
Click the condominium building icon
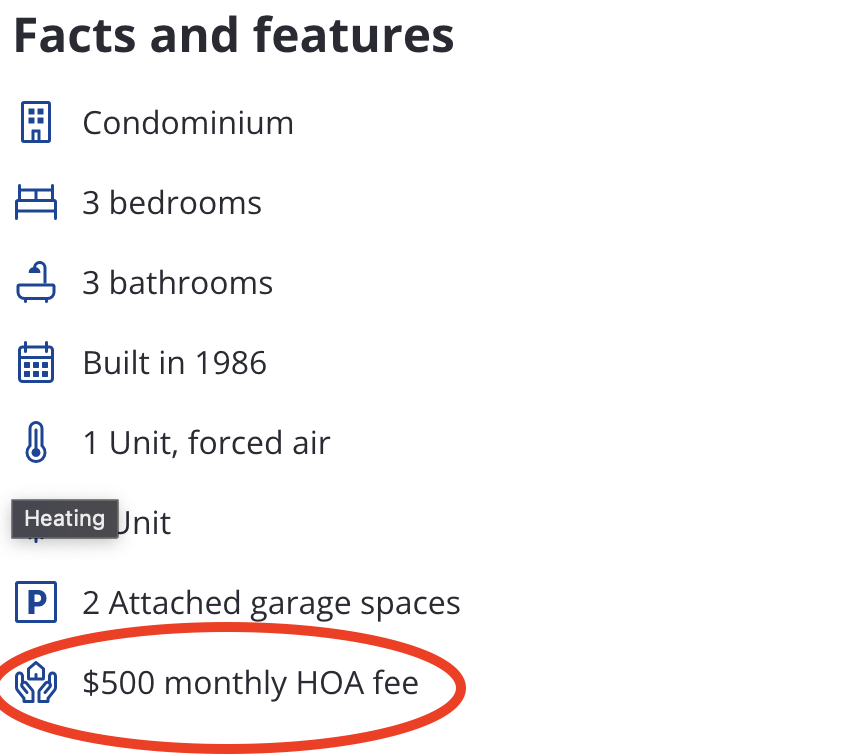[x=36, y=123]
